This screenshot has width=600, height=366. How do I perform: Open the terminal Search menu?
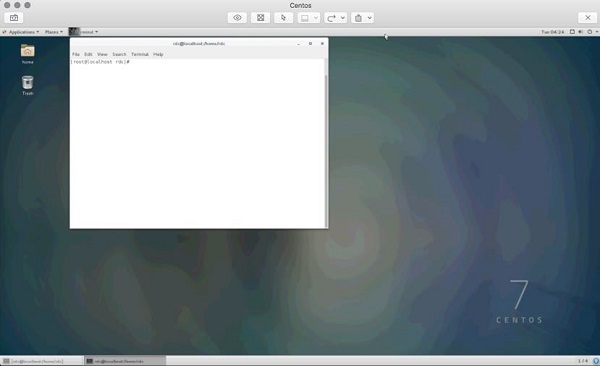tap(119, 54)
